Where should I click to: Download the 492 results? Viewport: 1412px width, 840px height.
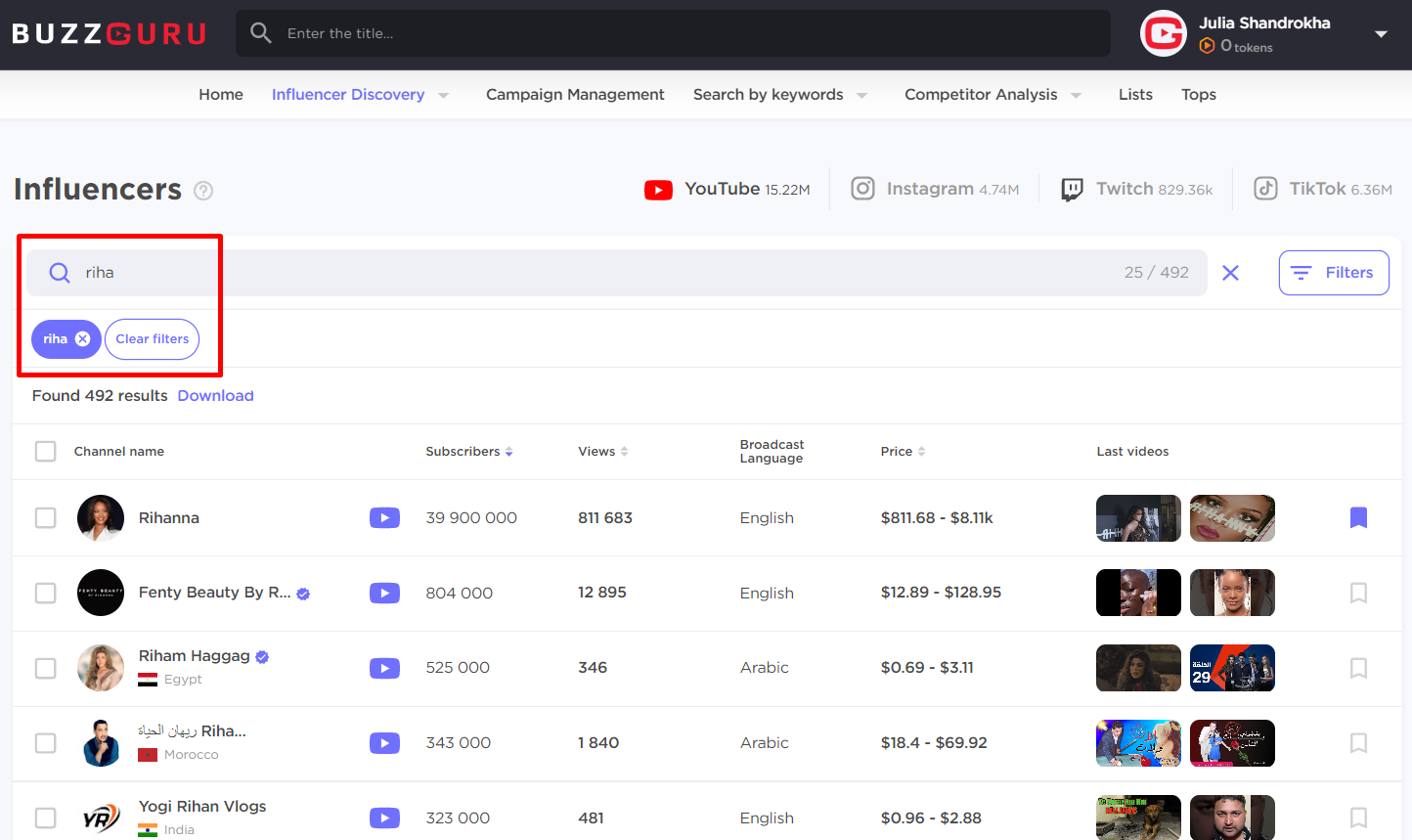[215, 396]
